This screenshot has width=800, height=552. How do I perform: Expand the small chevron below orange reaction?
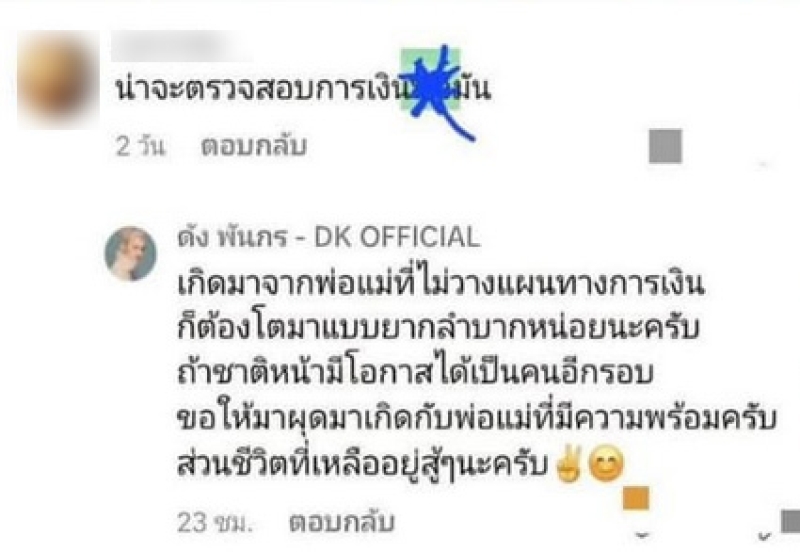pyautogui.click(x=642, y=535)
